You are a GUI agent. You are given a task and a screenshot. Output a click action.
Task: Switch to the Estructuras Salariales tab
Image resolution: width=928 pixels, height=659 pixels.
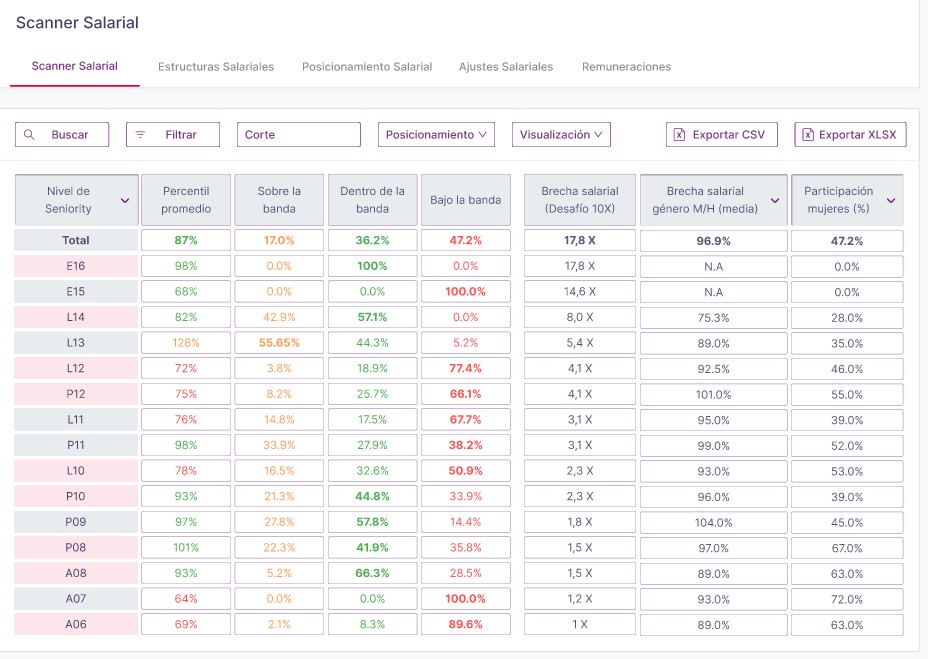point(216,67)
